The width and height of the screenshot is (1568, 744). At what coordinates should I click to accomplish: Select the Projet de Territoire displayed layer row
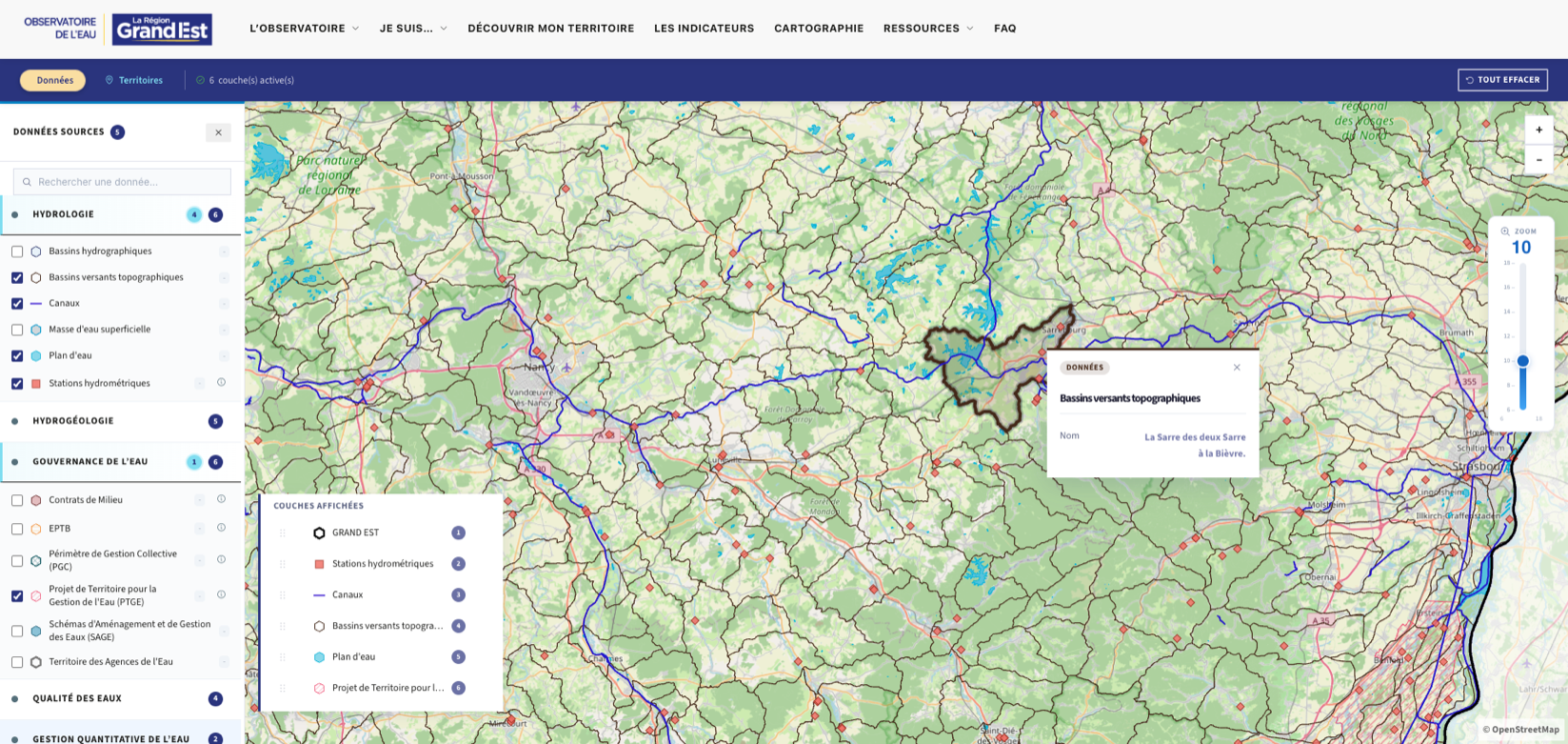click(381, 688)
